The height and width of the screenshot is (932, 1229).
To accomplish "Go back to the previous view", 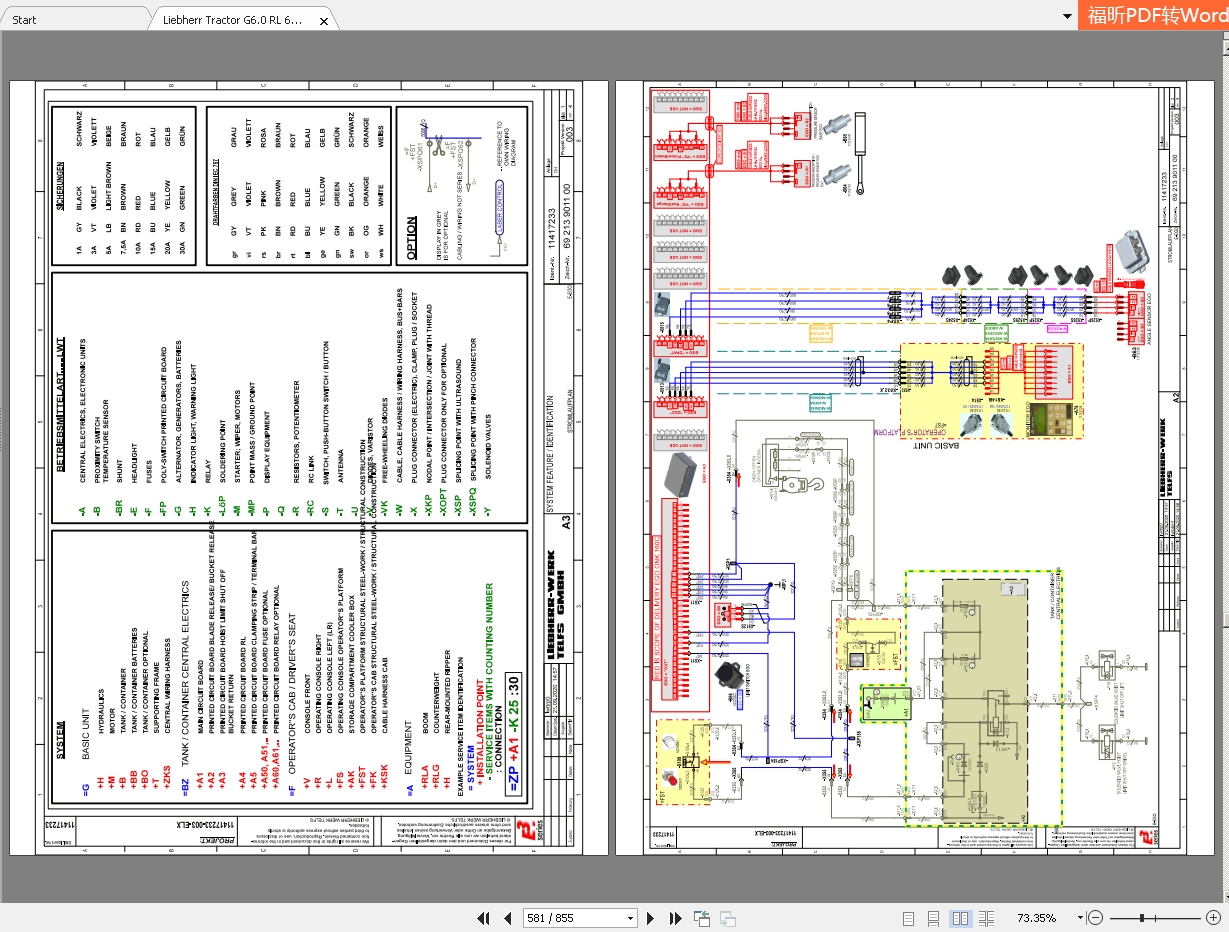I will pyautogui.click(x=702, y=918).
